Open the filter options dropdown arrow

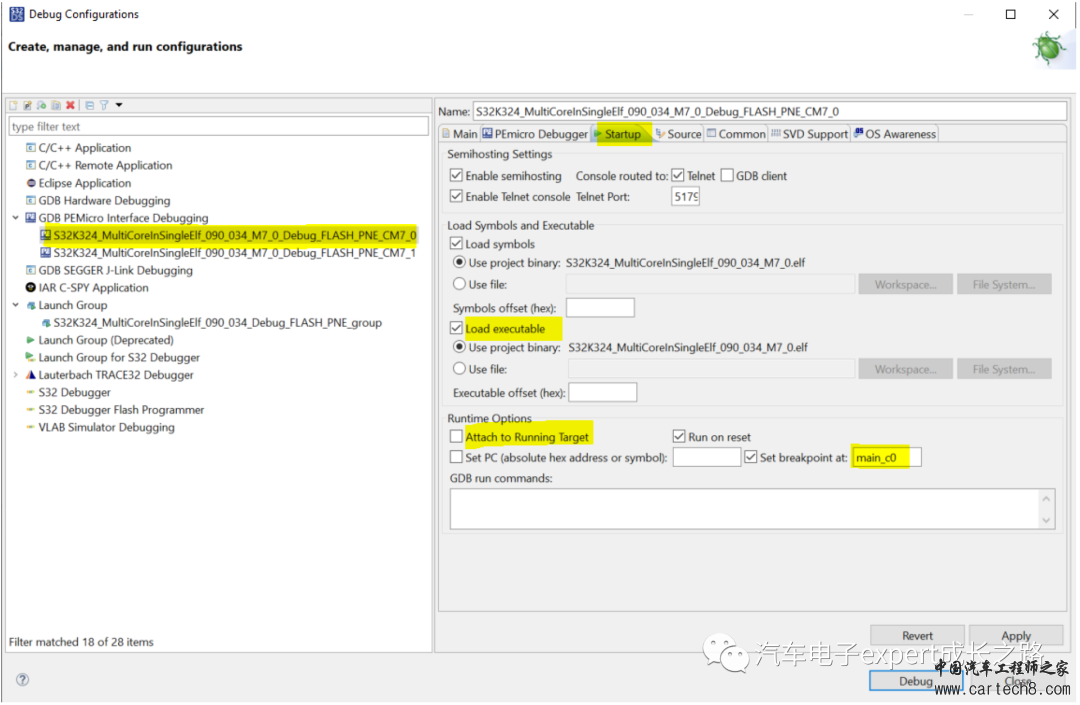coord(119,105)
